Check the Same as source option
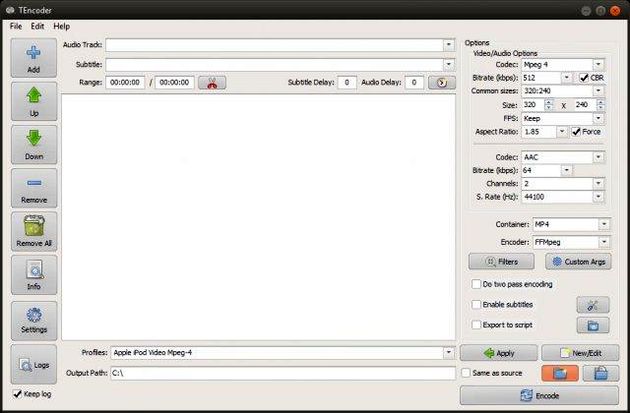The height and width of the screenshot is (413, 630). [467, 373]
